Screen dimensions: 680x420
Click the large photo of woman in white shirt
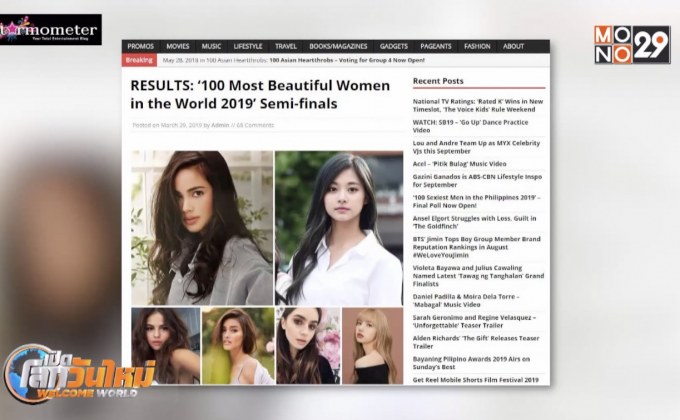339,228
